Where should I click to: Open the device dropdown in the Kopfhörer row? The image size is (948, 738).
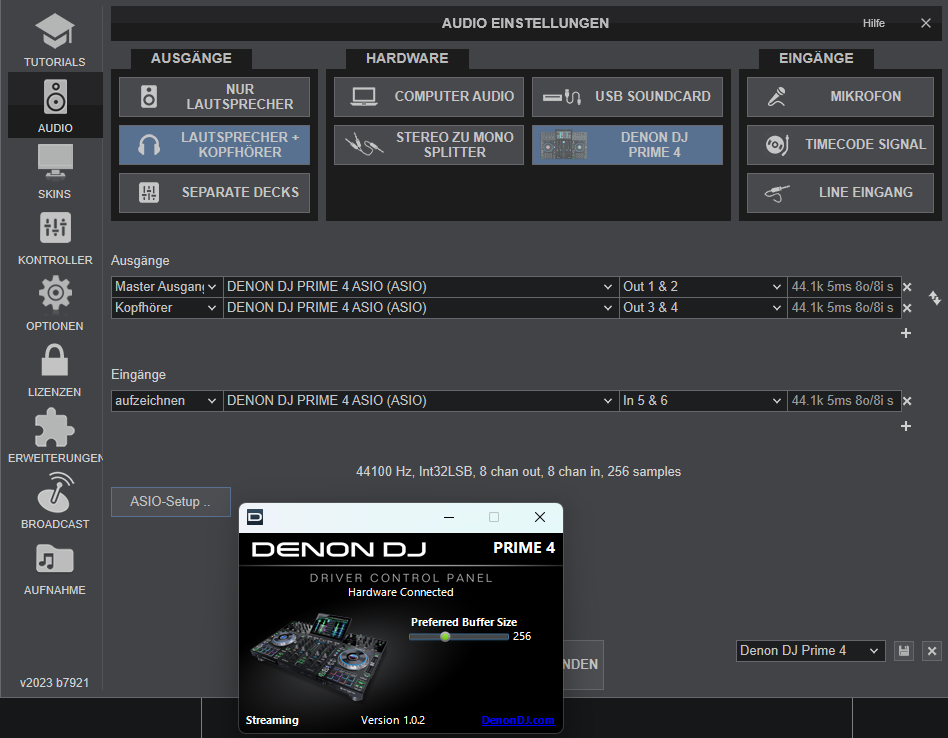421,308
